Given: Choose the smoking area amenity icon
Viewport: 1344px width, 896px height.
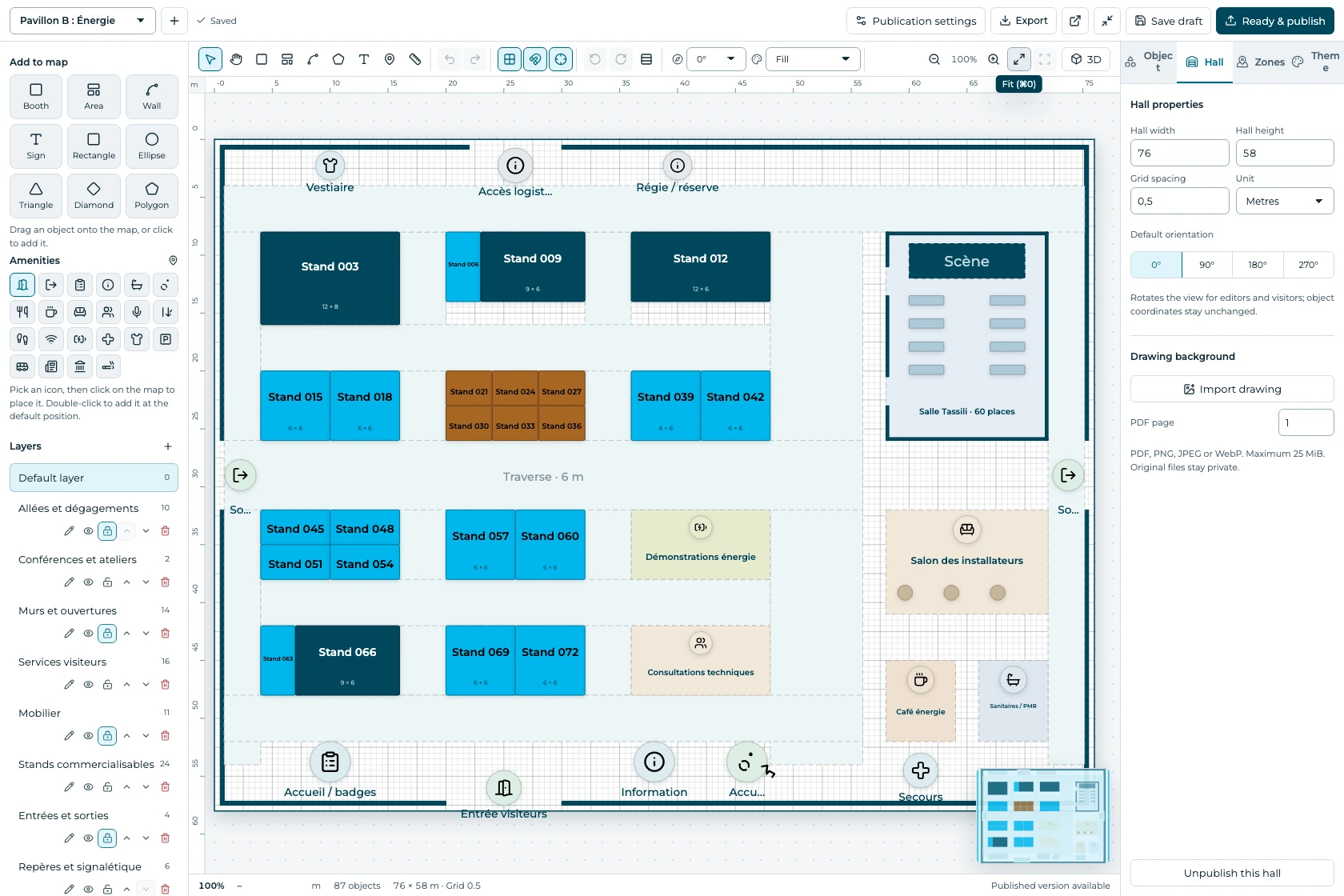Looking at the screenshot, I should tap(108, 366).
